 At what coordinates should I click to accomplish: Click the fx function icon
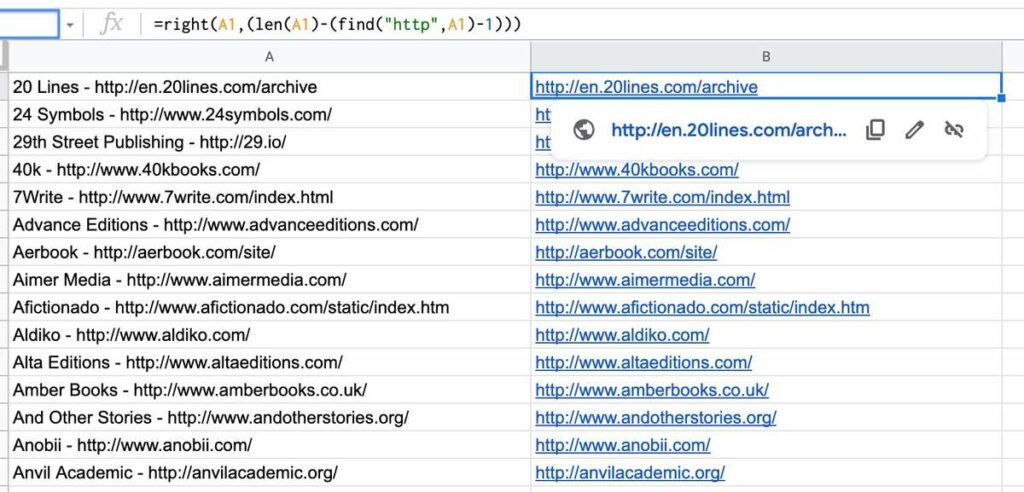[111, 25]
